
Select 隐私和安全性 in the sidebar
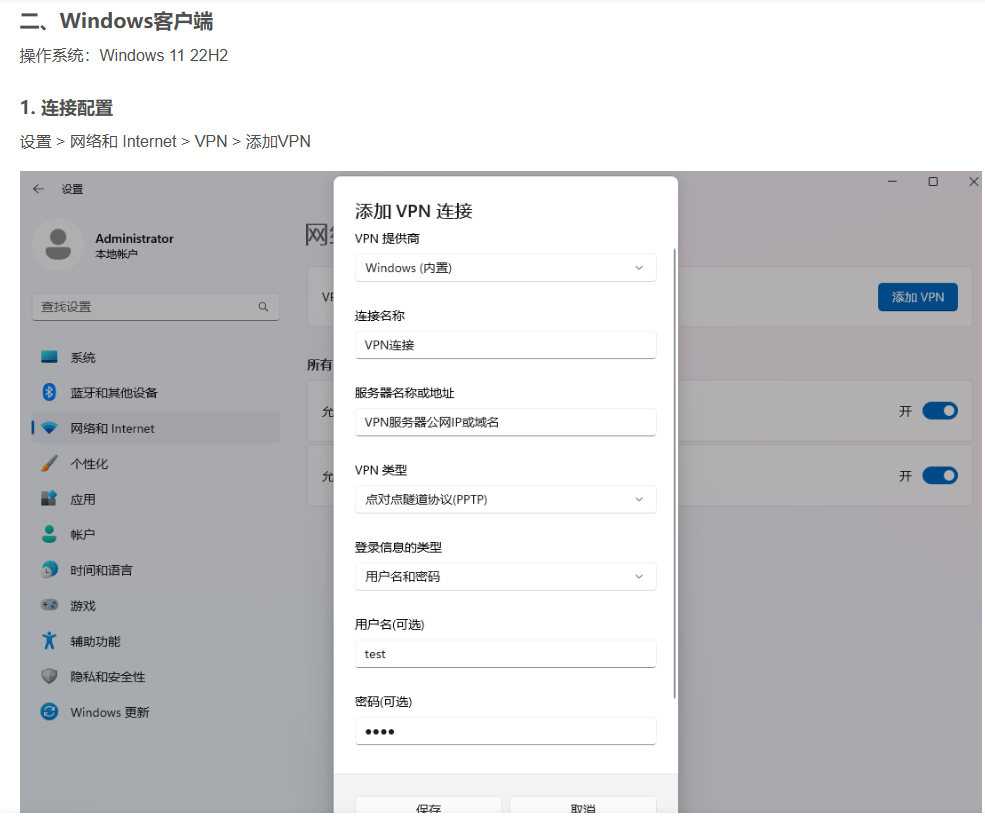click(x=107, y=677)
